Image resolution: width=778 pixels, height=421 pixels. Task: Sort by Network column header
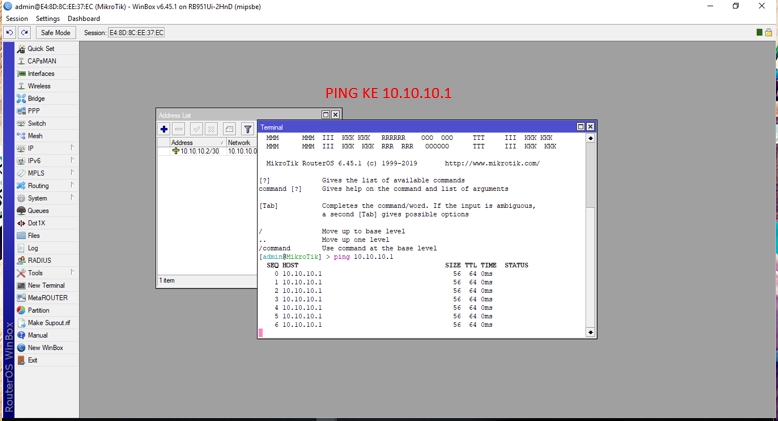(x=242, y=142)
